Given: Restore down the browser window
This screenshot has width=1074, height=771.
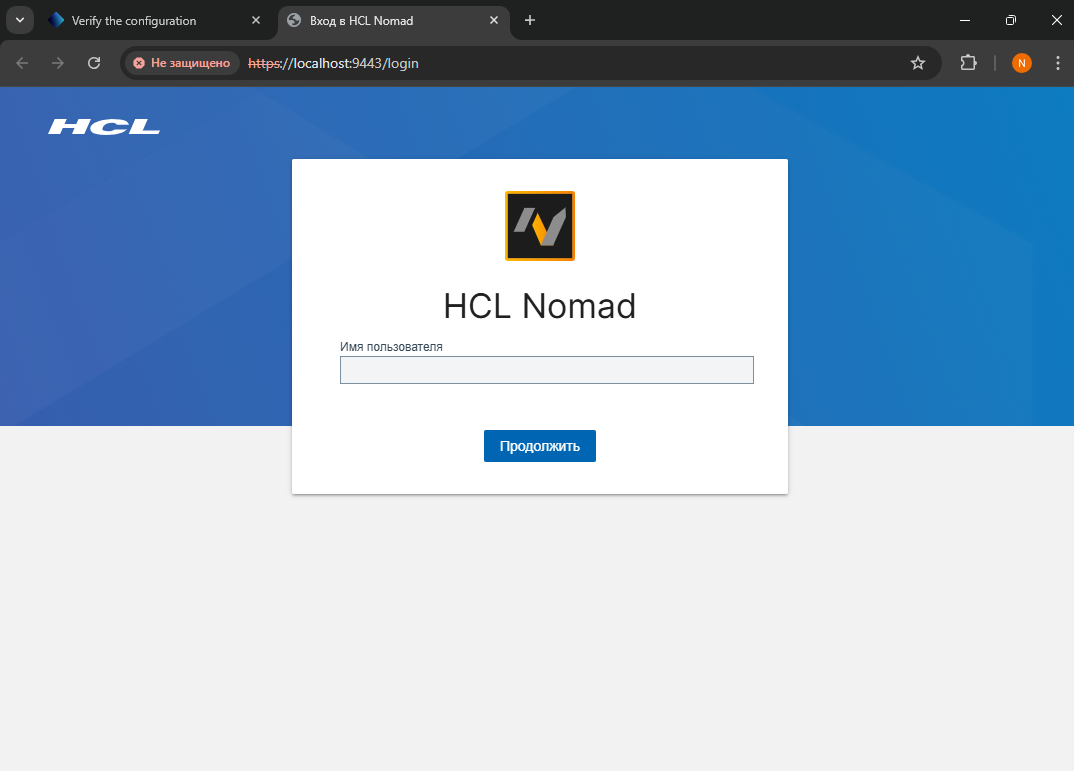Looking at the screenshot, I should tap(1011, 21).
